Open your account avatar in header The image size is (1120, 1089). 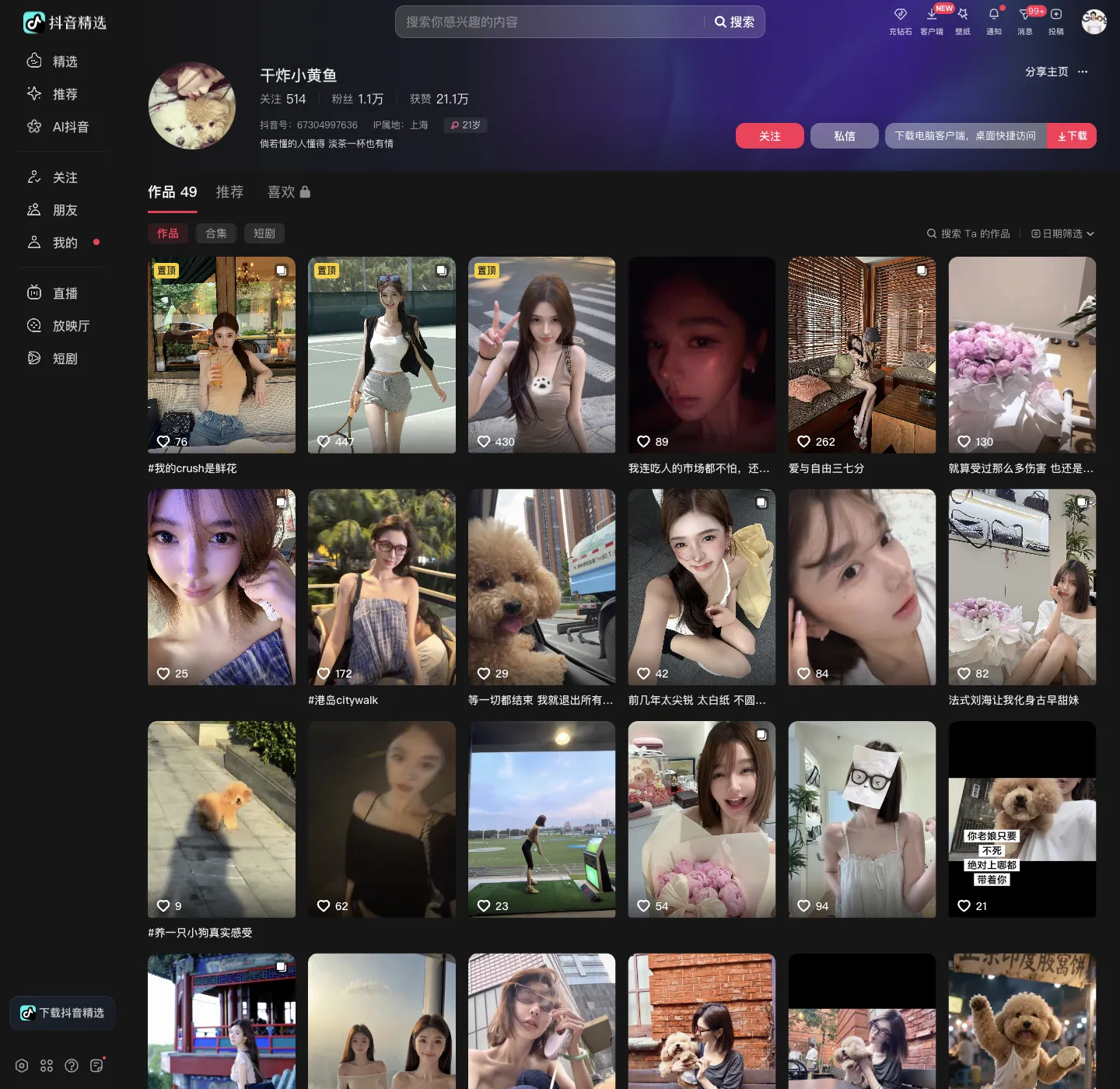tap(1094, 22)
